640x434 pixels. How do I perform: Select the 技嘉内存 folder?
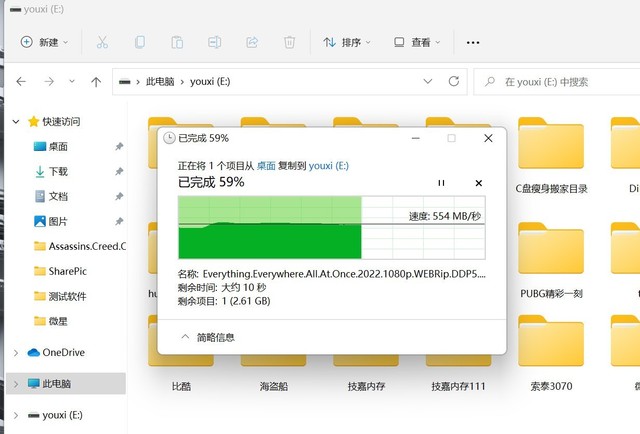point(366,386)
